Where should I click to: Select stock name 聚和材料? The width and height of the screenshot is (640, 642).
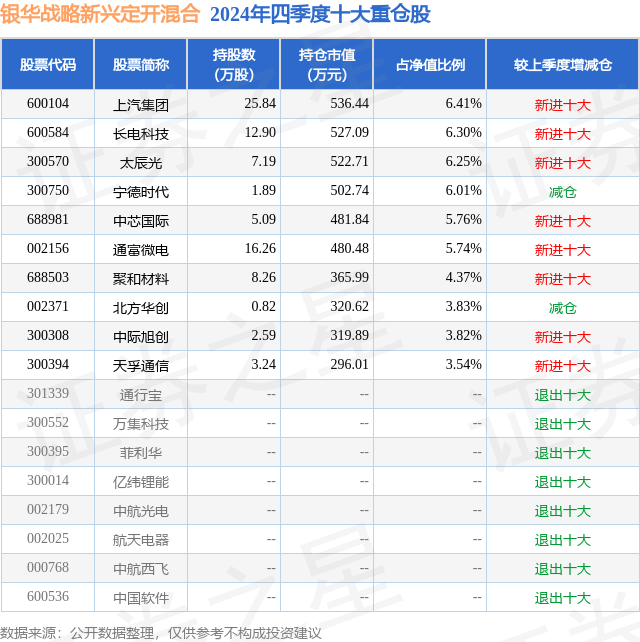click(141, 280)
